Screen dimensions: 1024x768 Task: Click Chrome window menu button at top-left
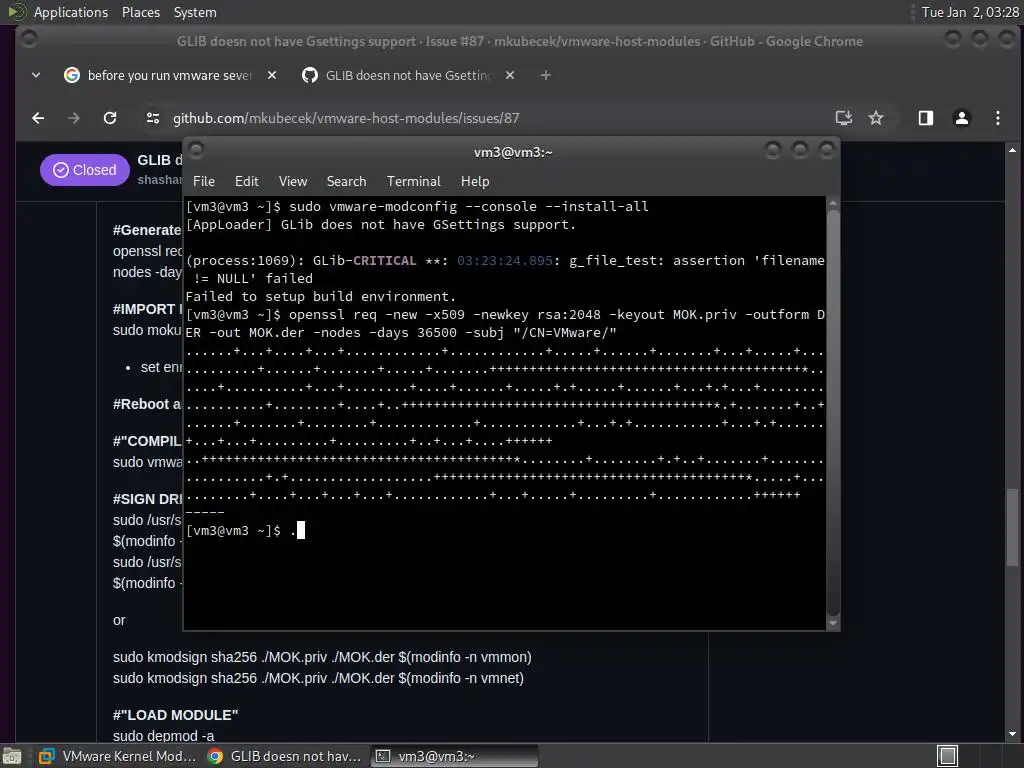pyautogui.click(x=29, y=39)
